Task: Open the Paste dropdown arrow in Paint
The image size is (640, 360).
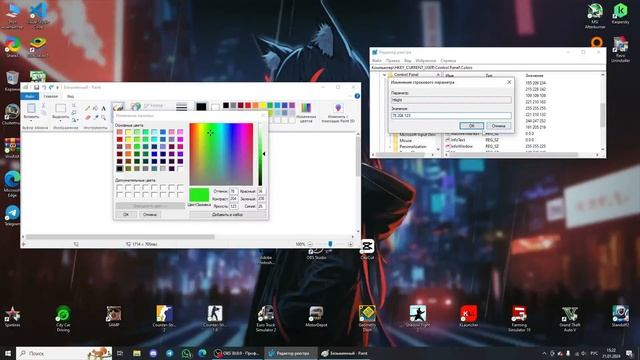Action: pos(31,121)
